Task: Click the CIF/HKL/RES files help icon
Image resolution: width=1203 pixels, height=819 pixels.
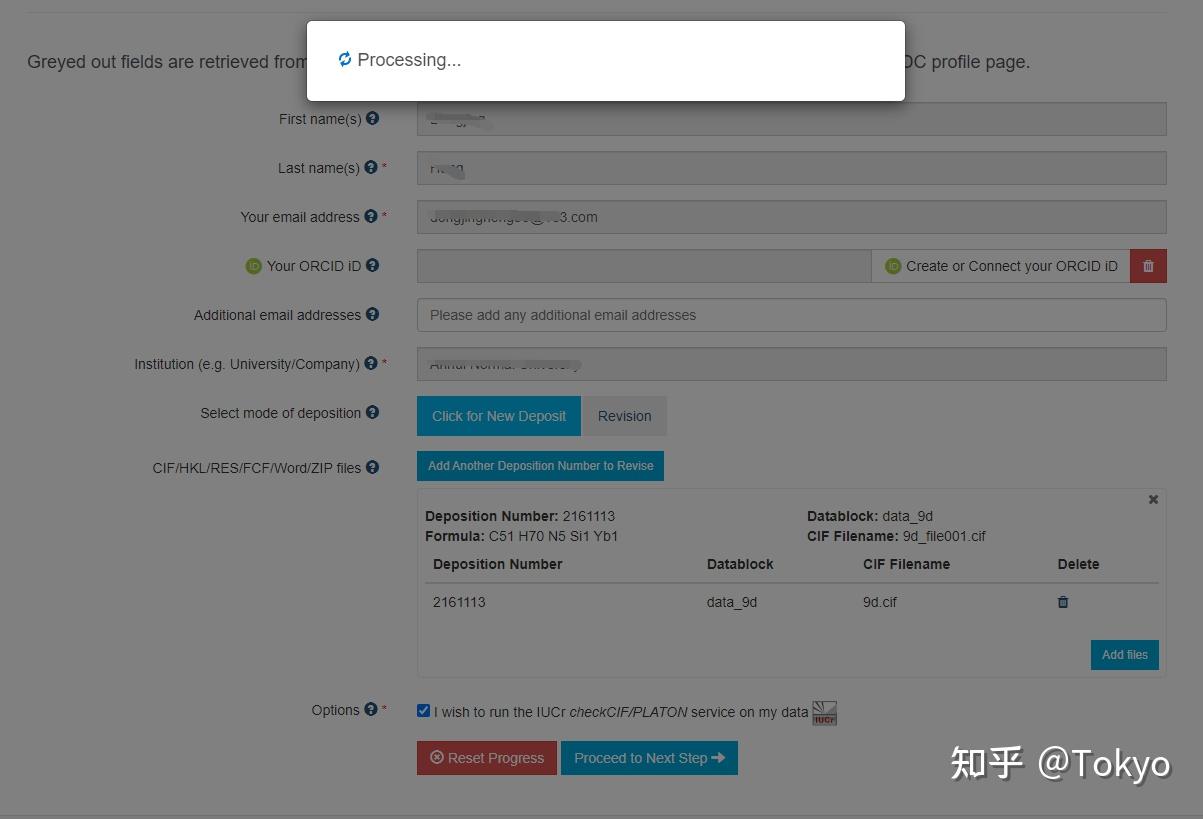Action: pos(371,467)
